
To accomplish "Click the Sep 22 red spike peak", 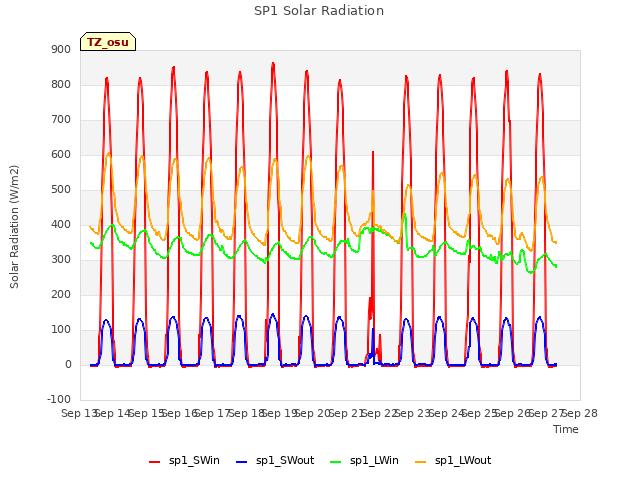I will point(373,152).
